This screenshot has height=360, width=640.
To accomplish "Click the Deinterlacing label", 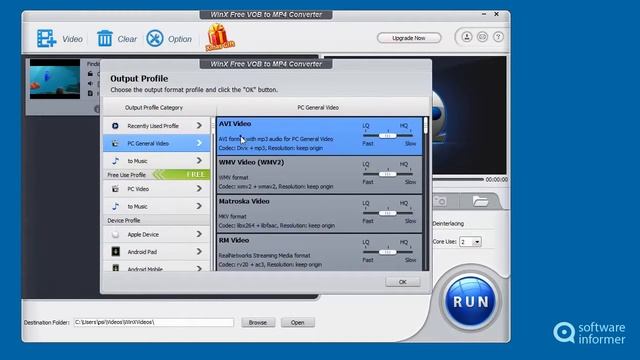I will (x=448, y=224).
